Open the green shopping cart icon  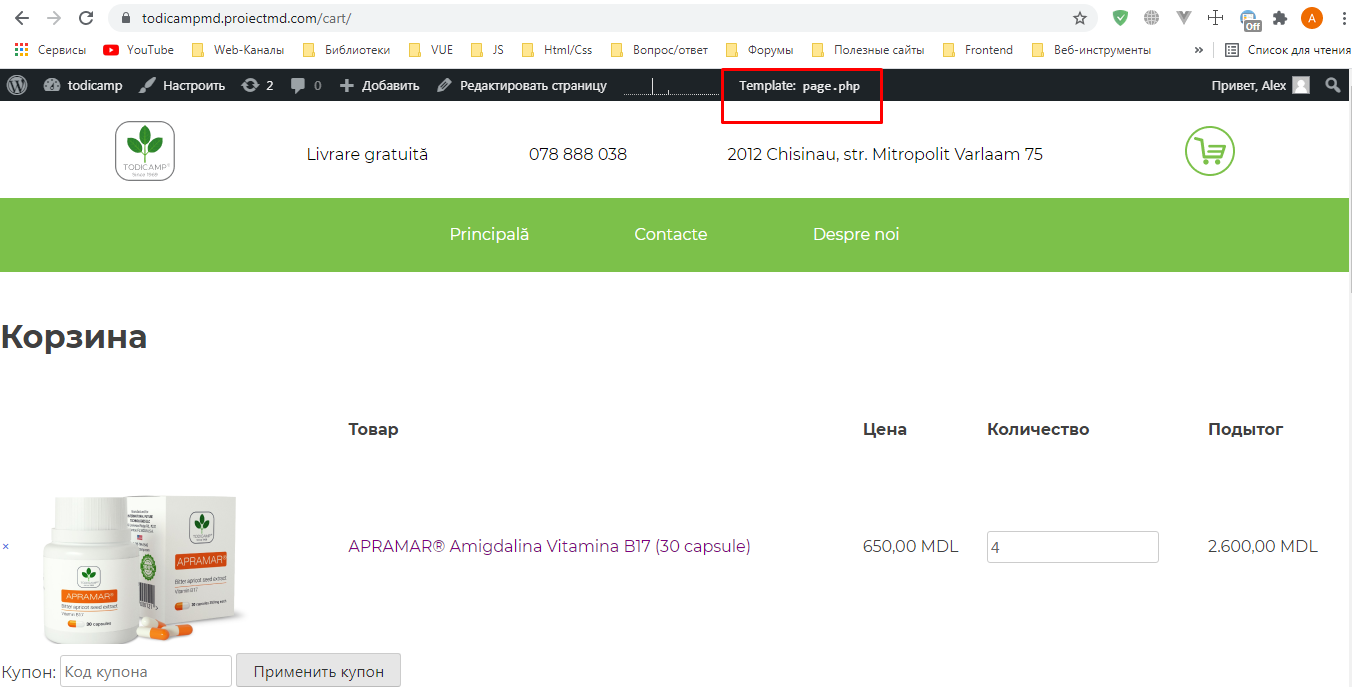(x=1210, y=151)
